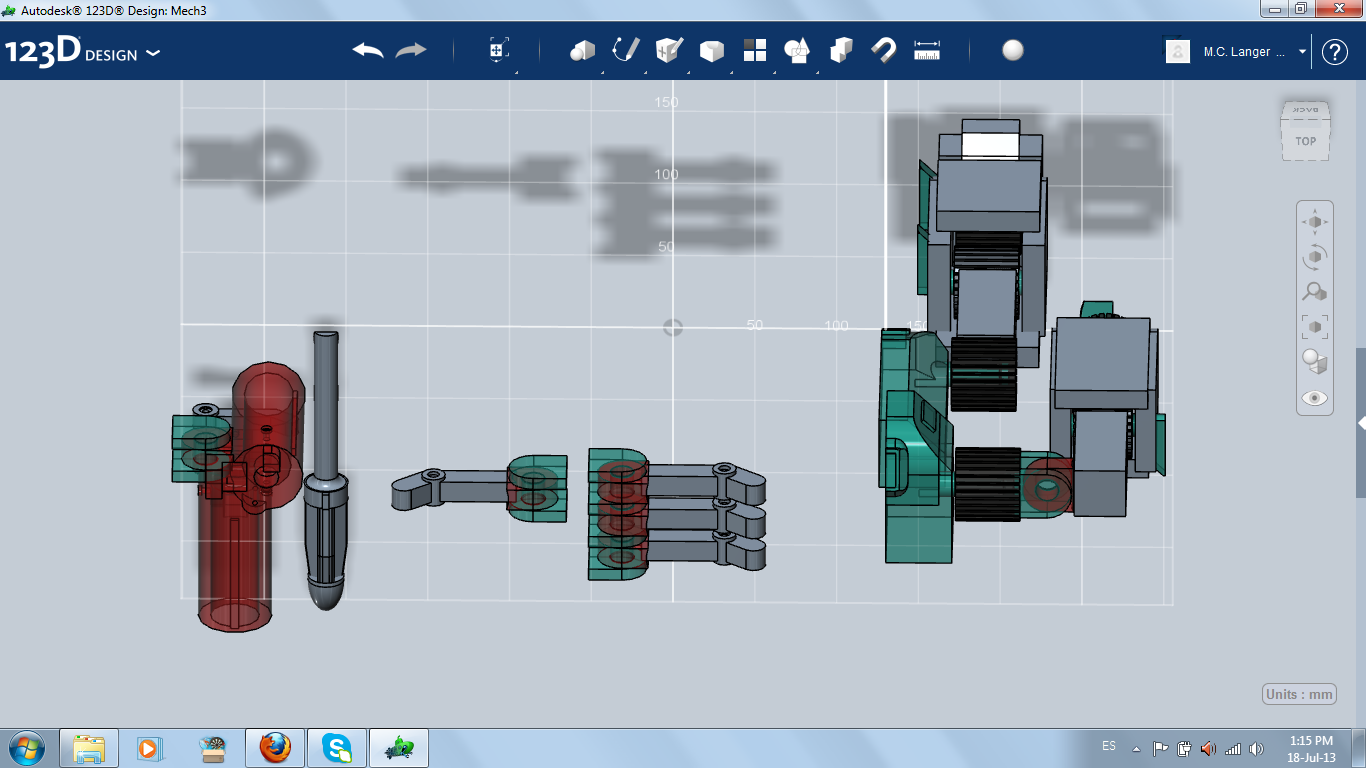Click the network signal tray icon
Viewport: 1366px width, 768px height.
1233,748
